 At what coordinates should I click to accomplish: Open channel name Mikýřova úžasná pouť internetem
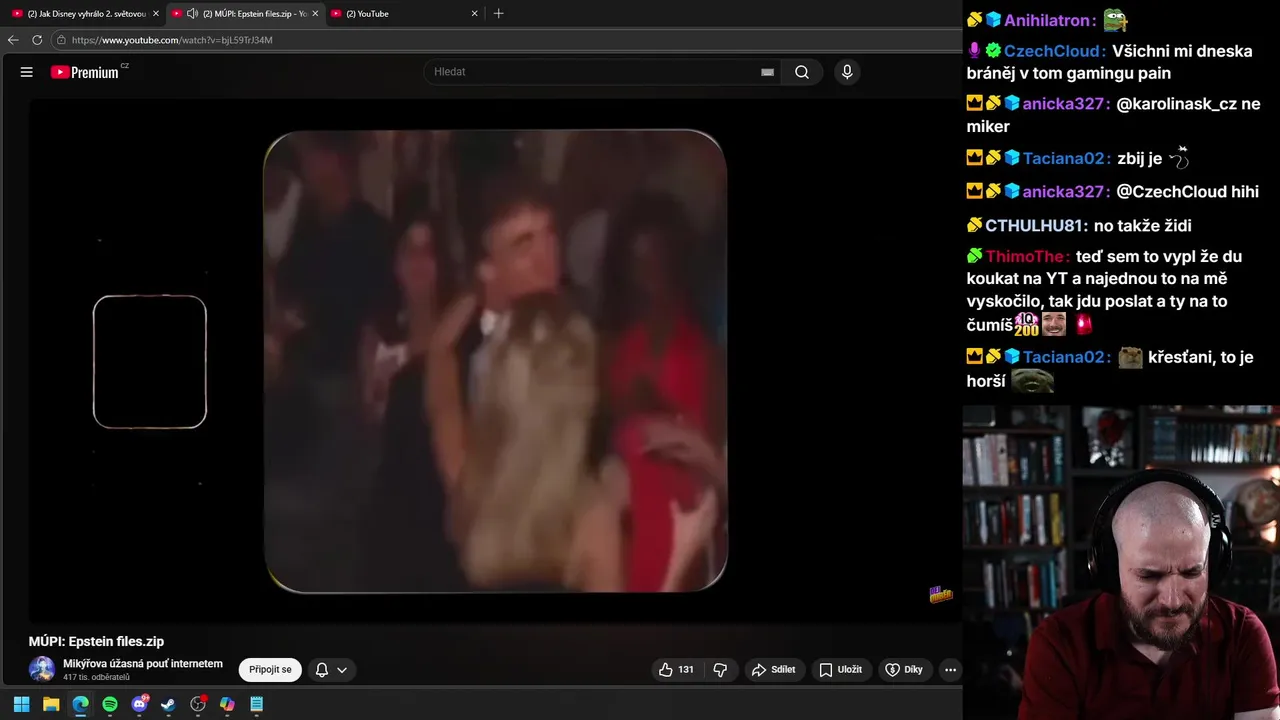pyautogui.click(x=143, y=664)
